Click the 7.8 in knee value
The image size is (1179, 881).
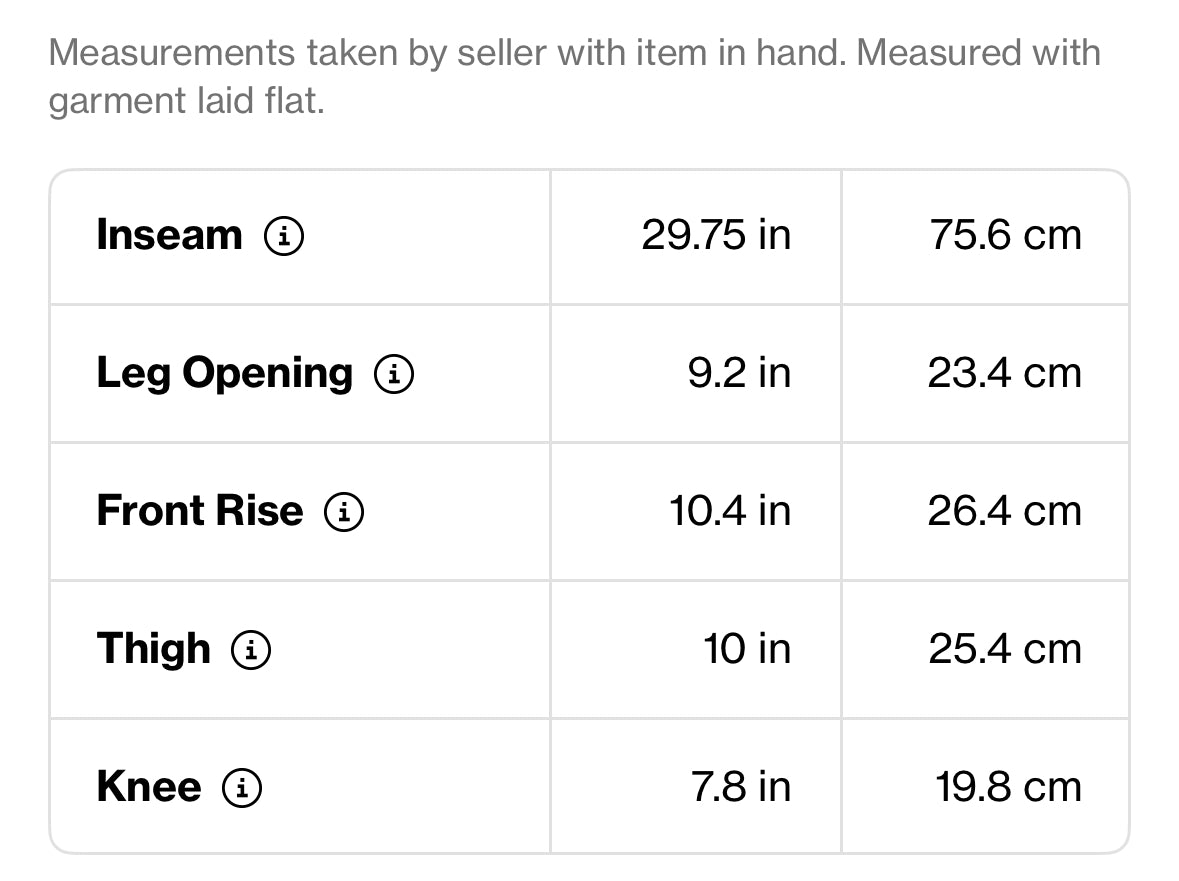pos(741,787)
